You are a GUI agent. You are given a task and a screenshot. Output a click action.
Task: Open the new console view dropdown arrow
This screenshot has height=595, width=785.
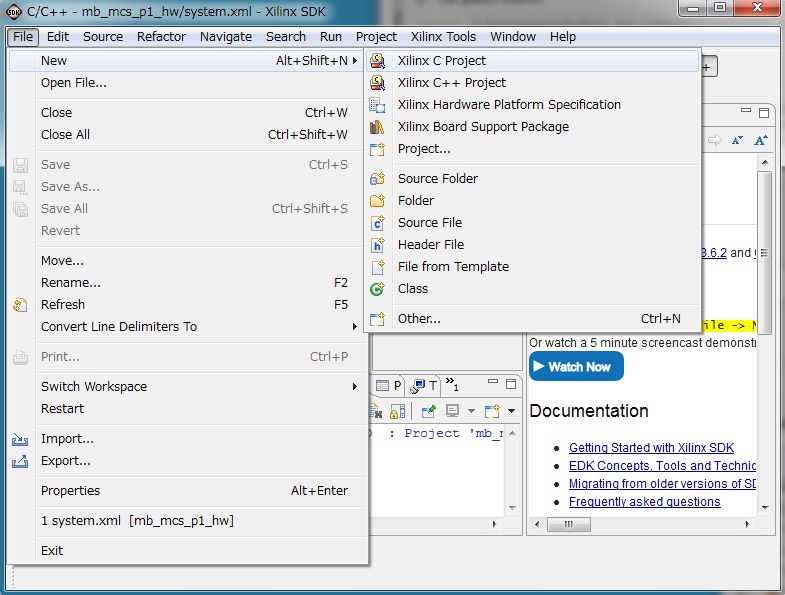(x=511, y=411)
